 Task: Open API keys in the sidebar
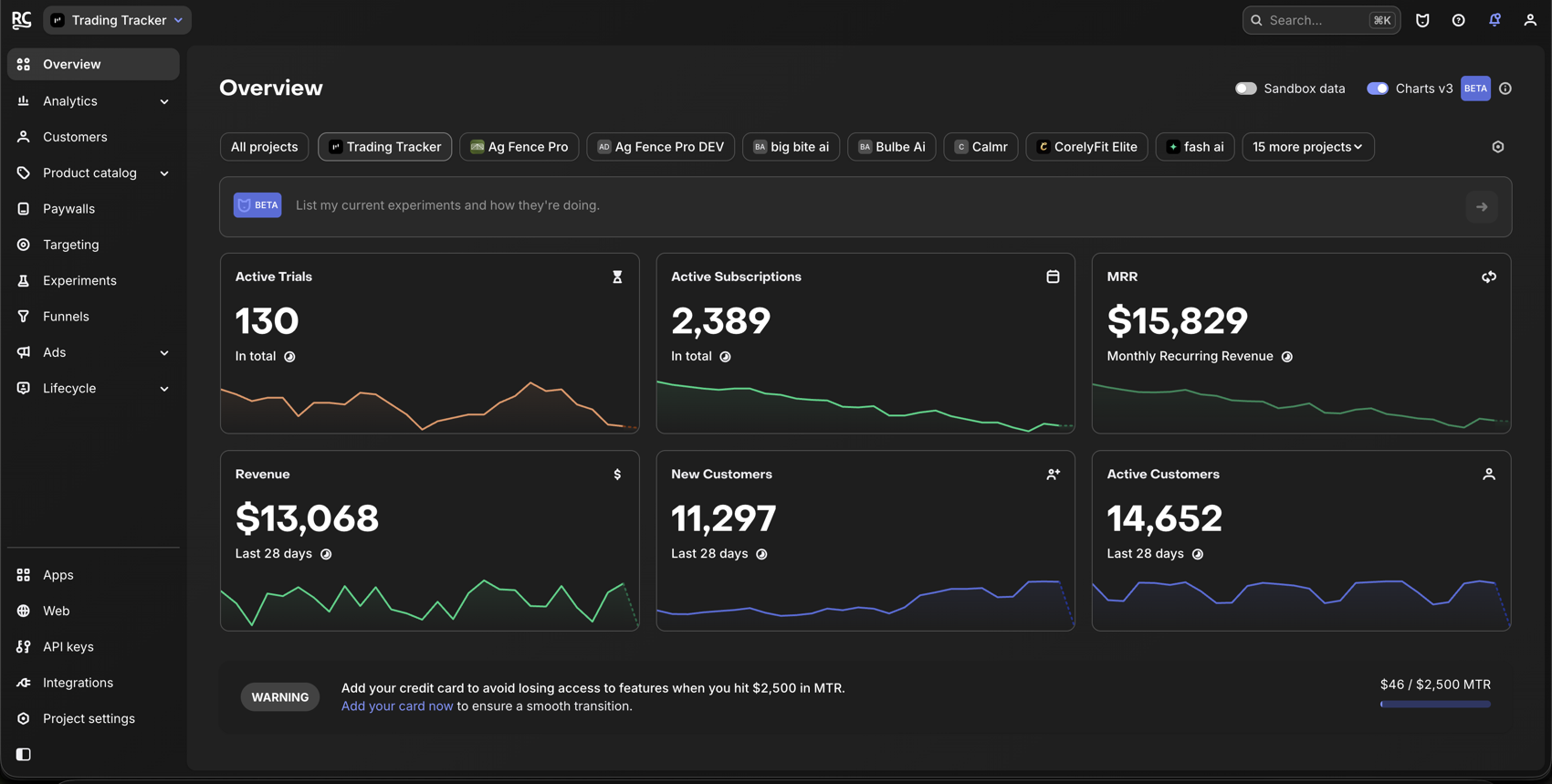click(x=93, y=647)
